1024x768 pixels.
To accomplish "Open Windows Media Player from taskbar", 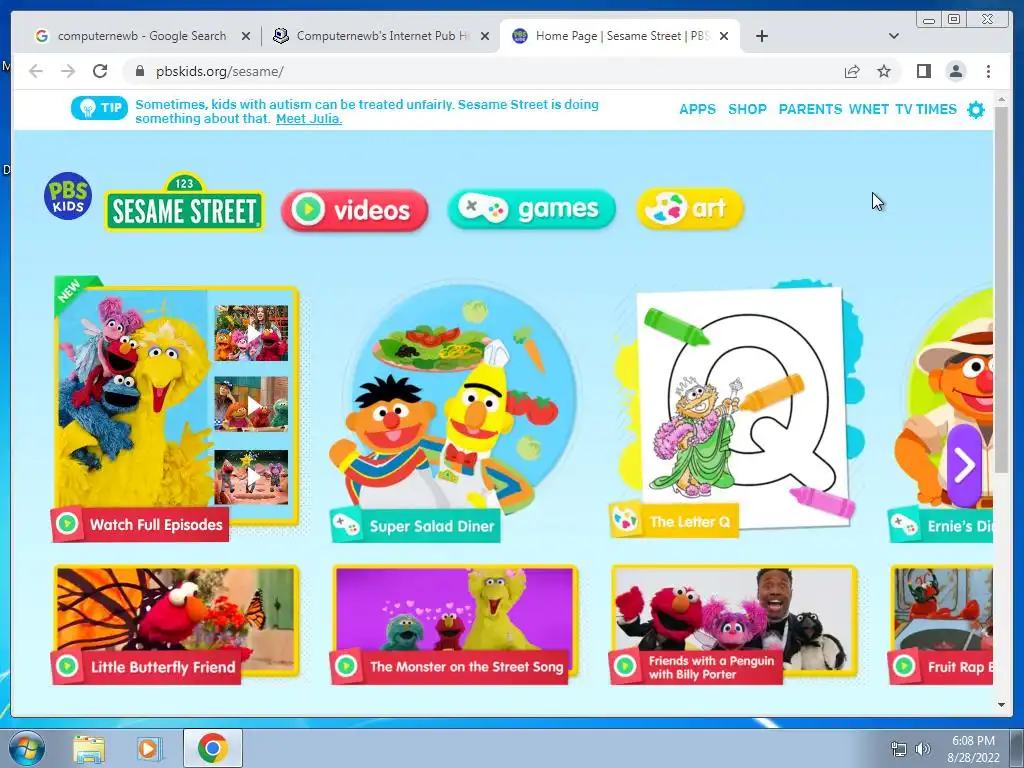I will (149, 749).
